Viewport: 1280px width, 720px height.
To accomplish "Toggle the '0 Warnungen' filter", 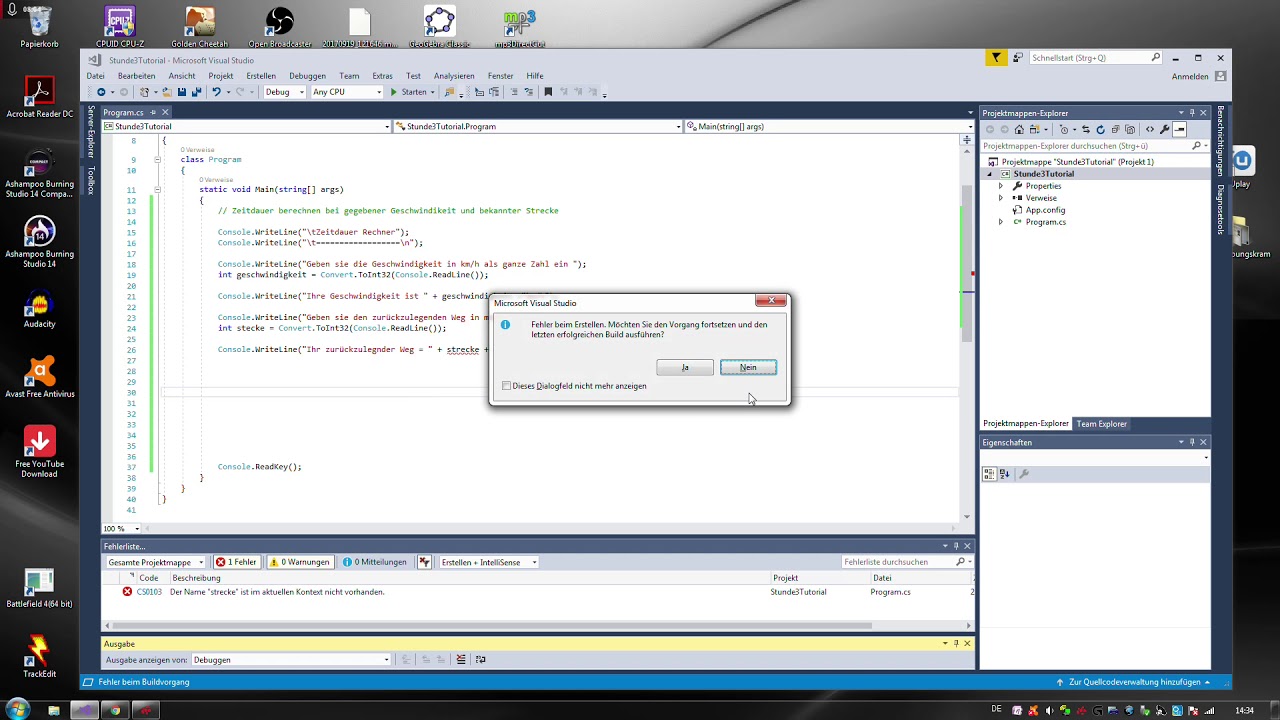I will click(x=298, y=562).
